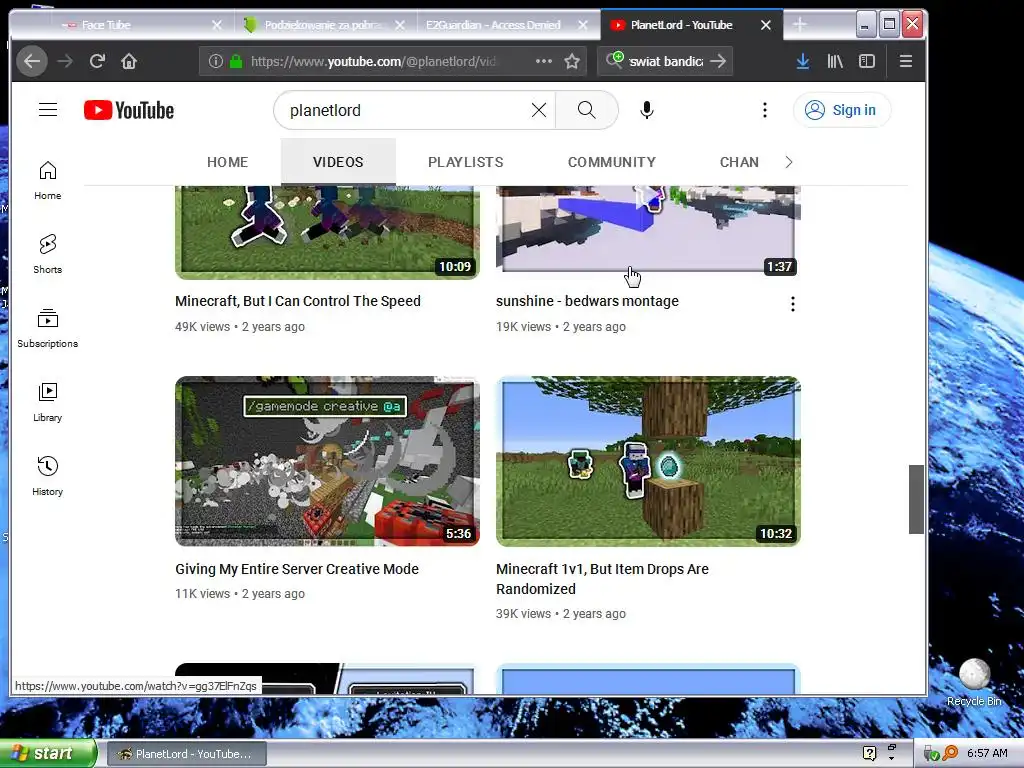Open the PLAYLISTS channel tab
The image size is (1024, 768).
pos(466,162)
